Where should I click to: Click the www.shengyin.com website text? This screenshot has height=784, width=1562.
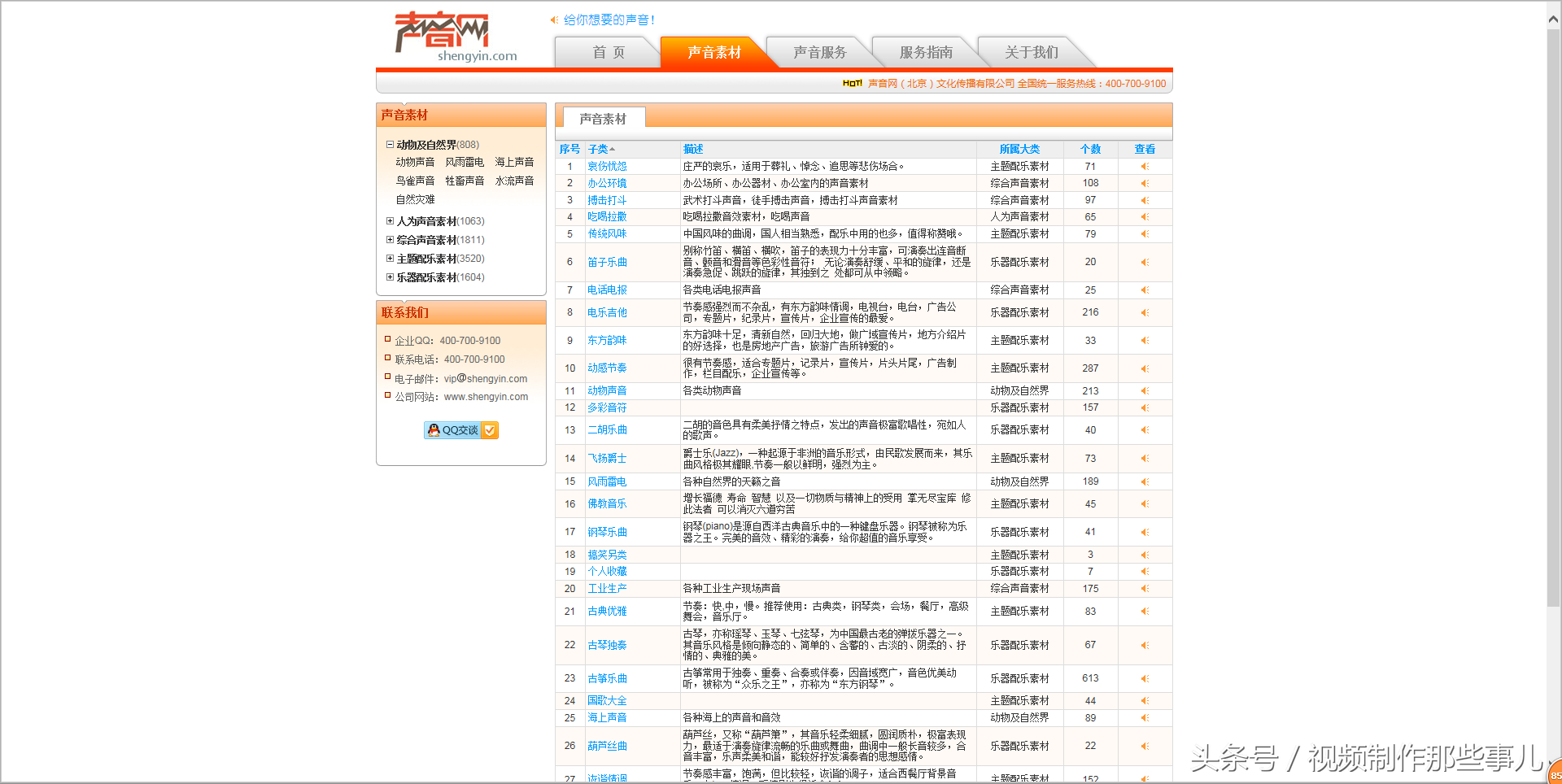click(486, 397)
